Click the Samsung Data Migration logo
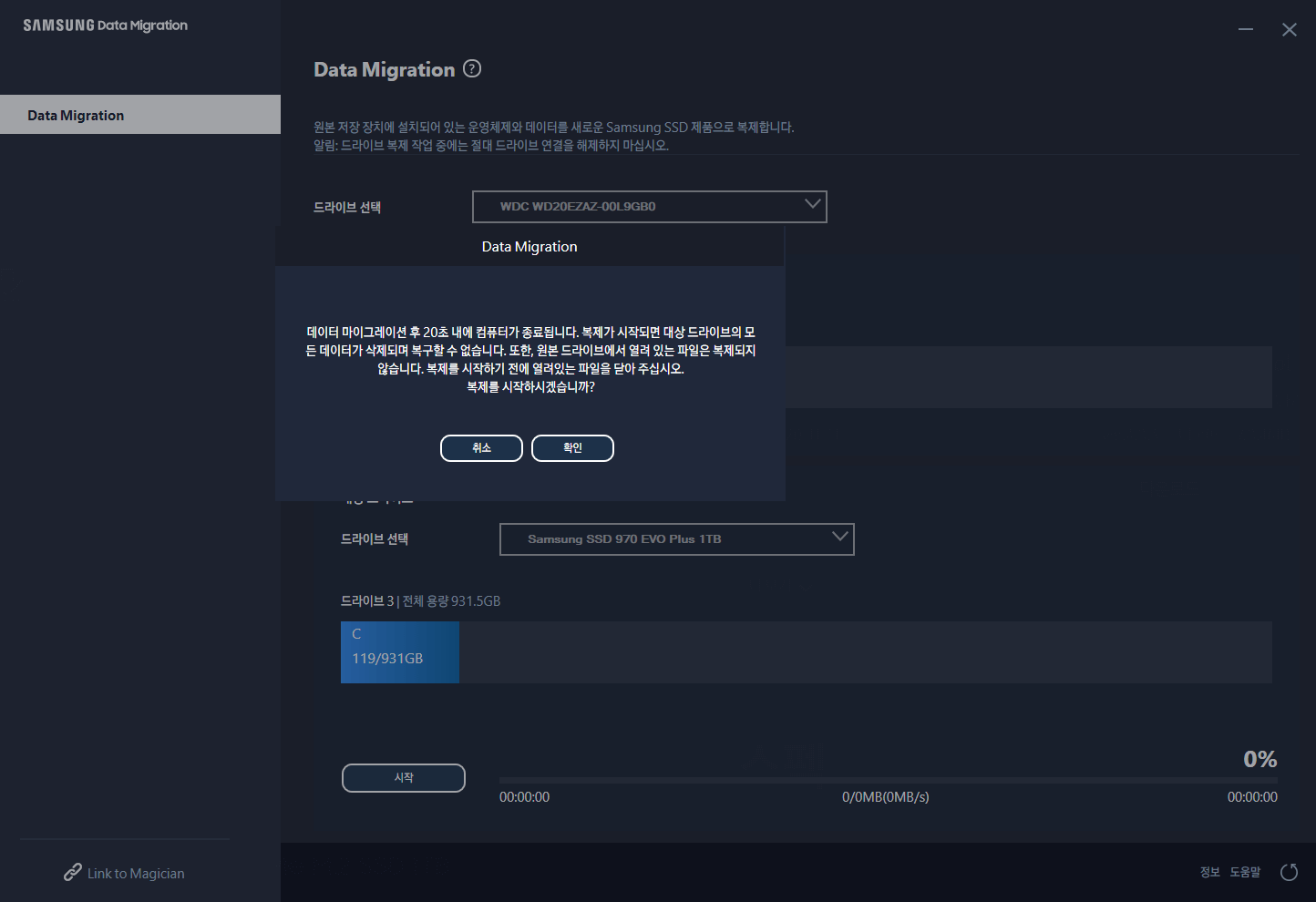This screenshot has height=902, width=1316. [x=106, y=26]
